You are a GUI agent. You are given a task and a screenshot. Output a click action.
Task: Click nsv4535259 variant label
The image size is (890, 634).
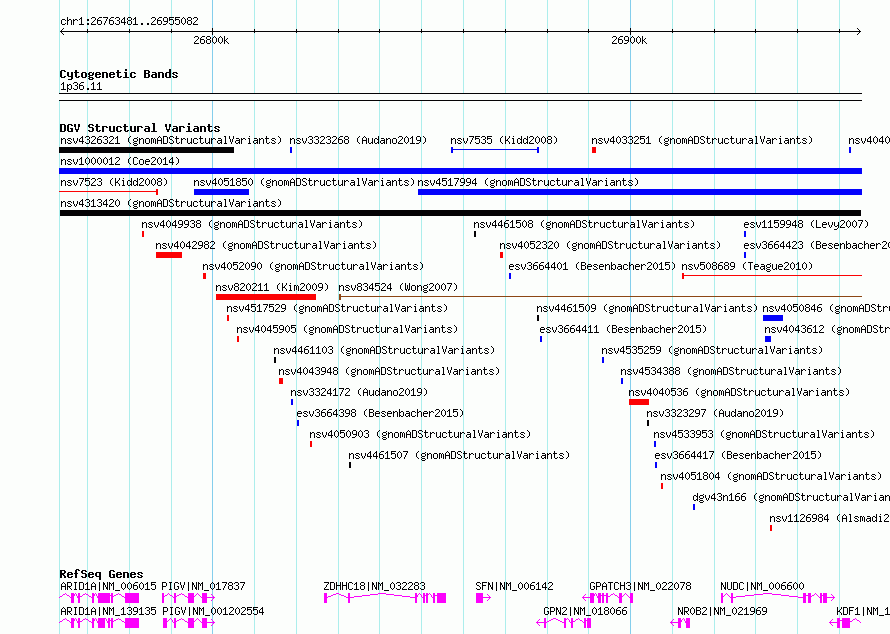[712, 350]
